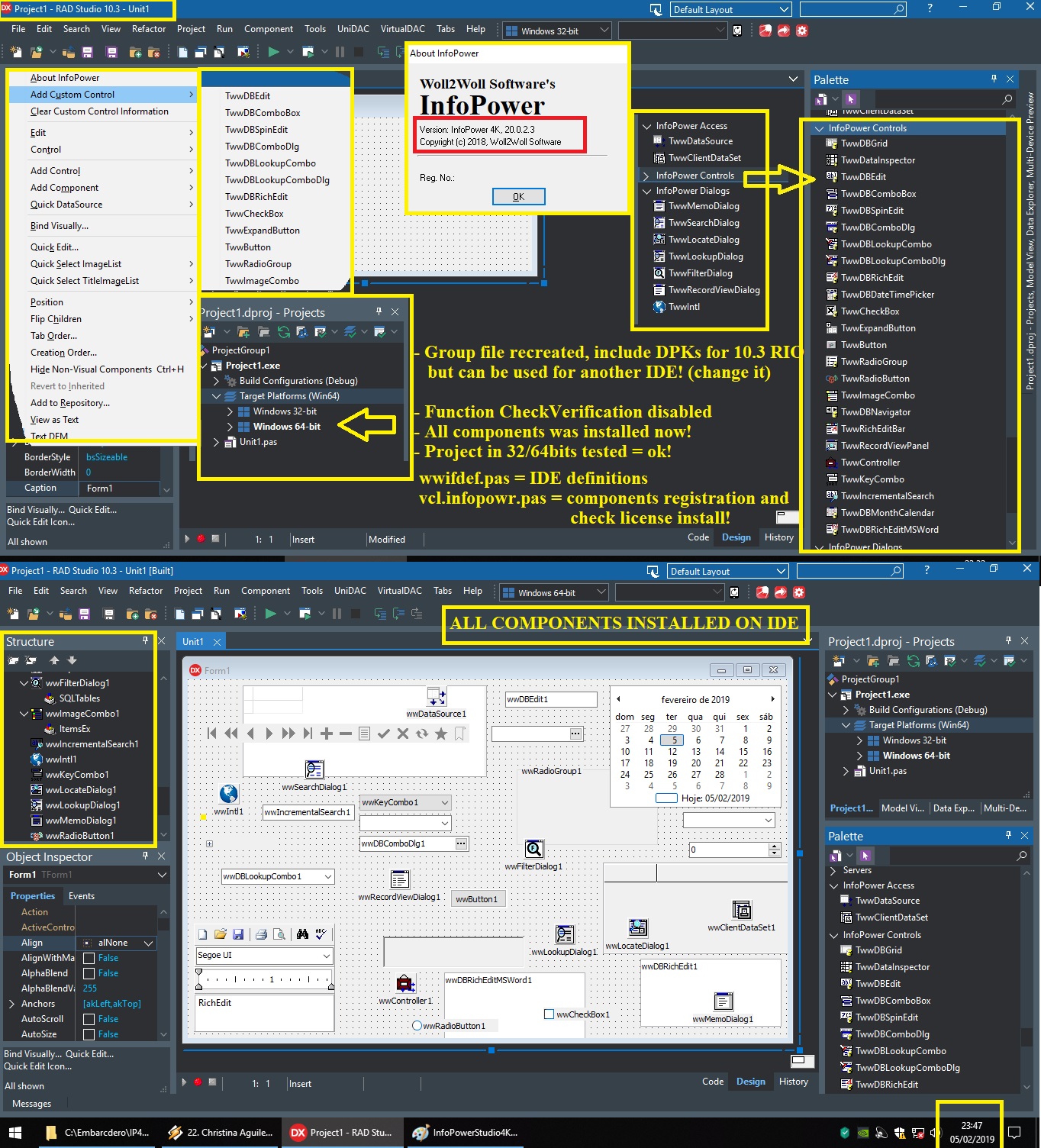The height and width of the screenshot is (1148, 1041).
Task: Collapse the wwImageCombo1 node in Structure
Action: pos(24,714)
